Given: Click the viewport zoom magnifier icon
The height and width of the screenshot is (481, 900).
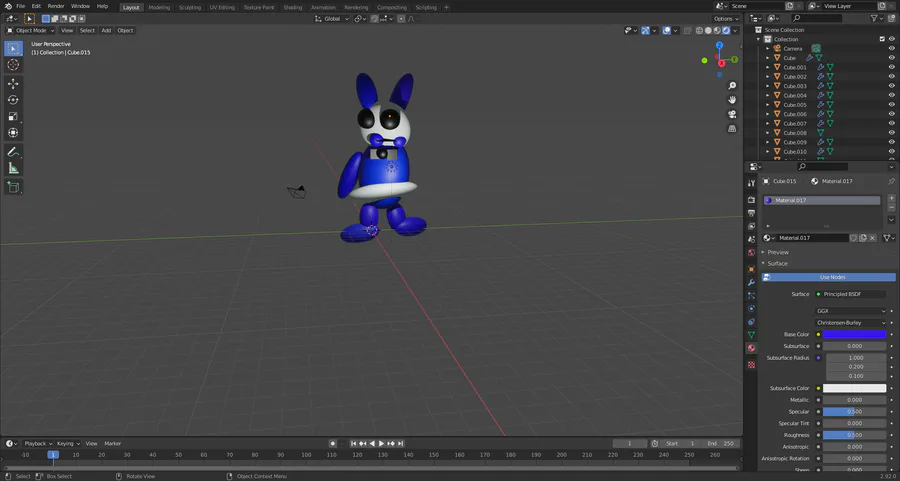Looking at the screenshot, I should coord(732,86).
